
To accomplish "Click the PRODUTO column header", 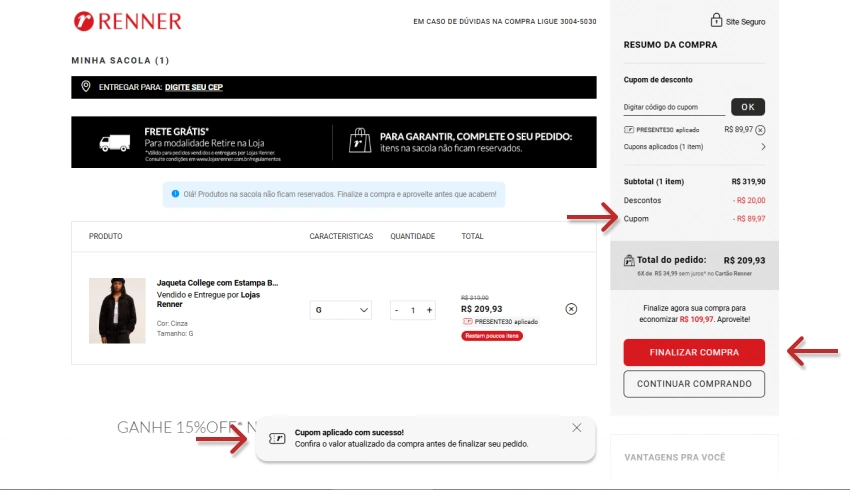I will pyautogui.click(x=106, y=236).
